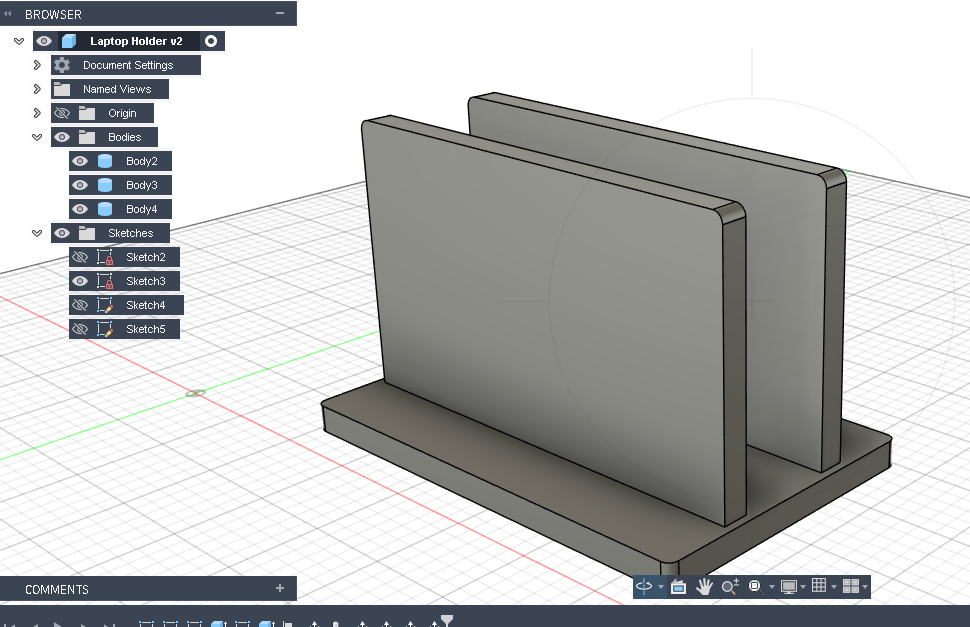Click the Sketch5 pencil sketch icon

click(105, 329)
